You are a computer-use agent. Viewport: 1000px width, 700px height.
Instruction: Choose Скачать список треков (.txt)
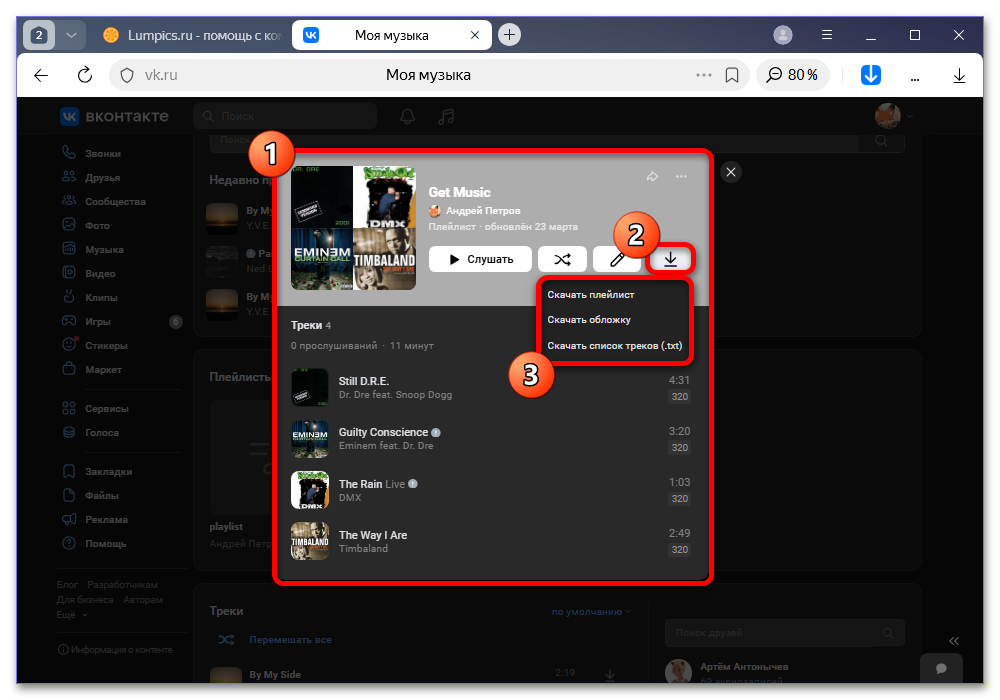click(615, 346)
